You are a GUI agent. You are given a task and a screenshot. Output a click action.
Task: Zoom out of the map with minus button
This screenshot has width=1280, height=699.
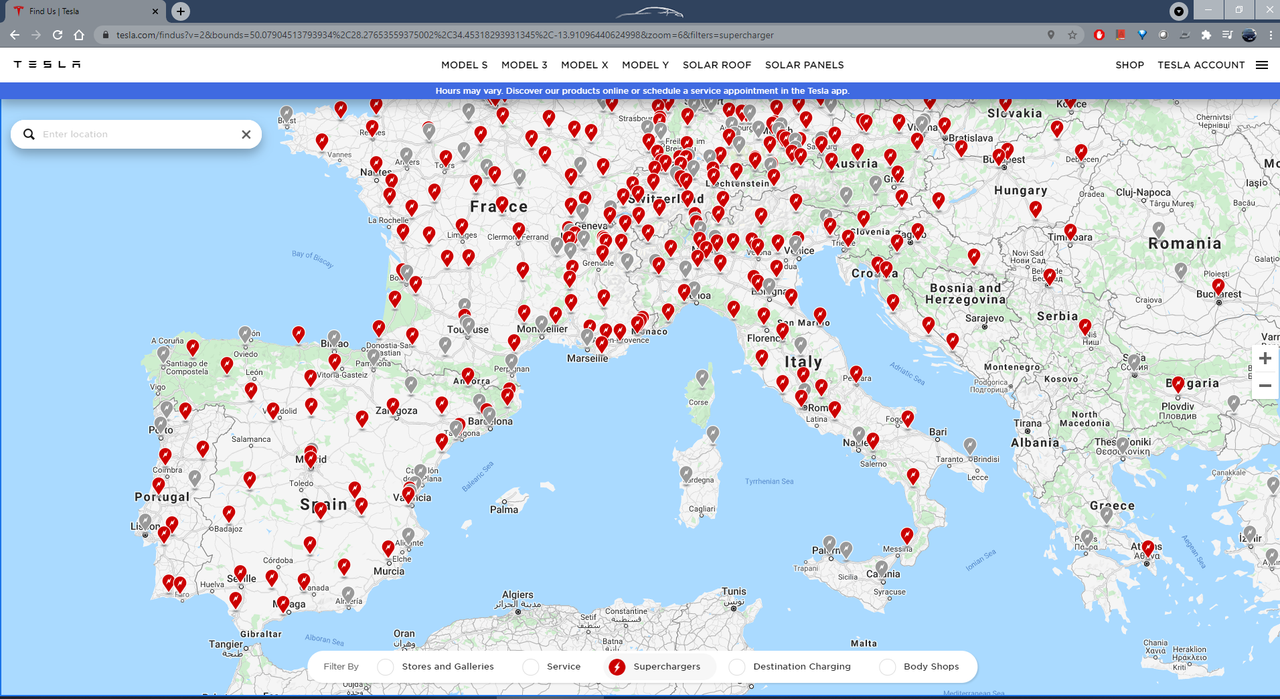(x=1265, y=386)
